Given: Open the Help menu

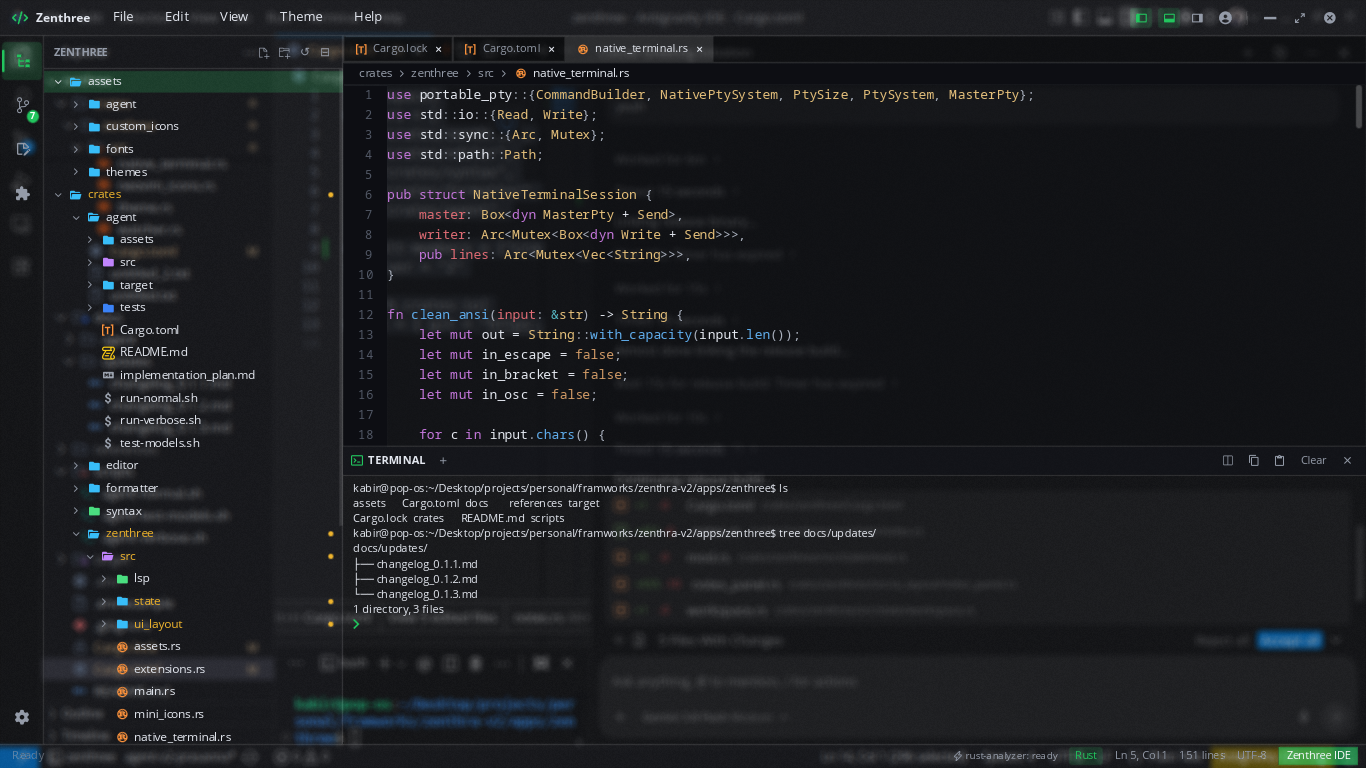Looking at the screenshot, I should pos(368,17).
